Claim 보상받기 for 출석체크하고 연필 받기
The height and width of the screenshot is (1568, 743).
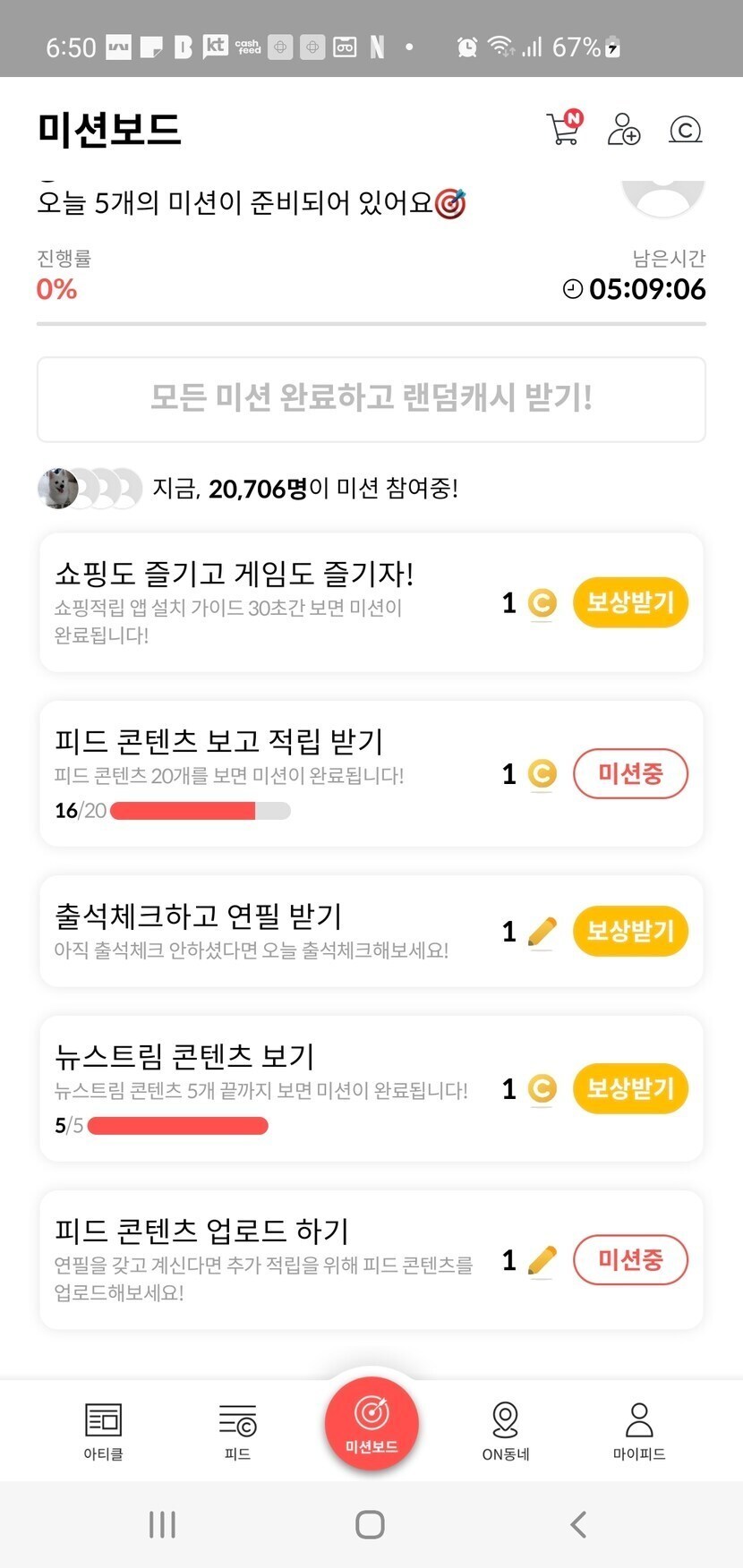630,932
